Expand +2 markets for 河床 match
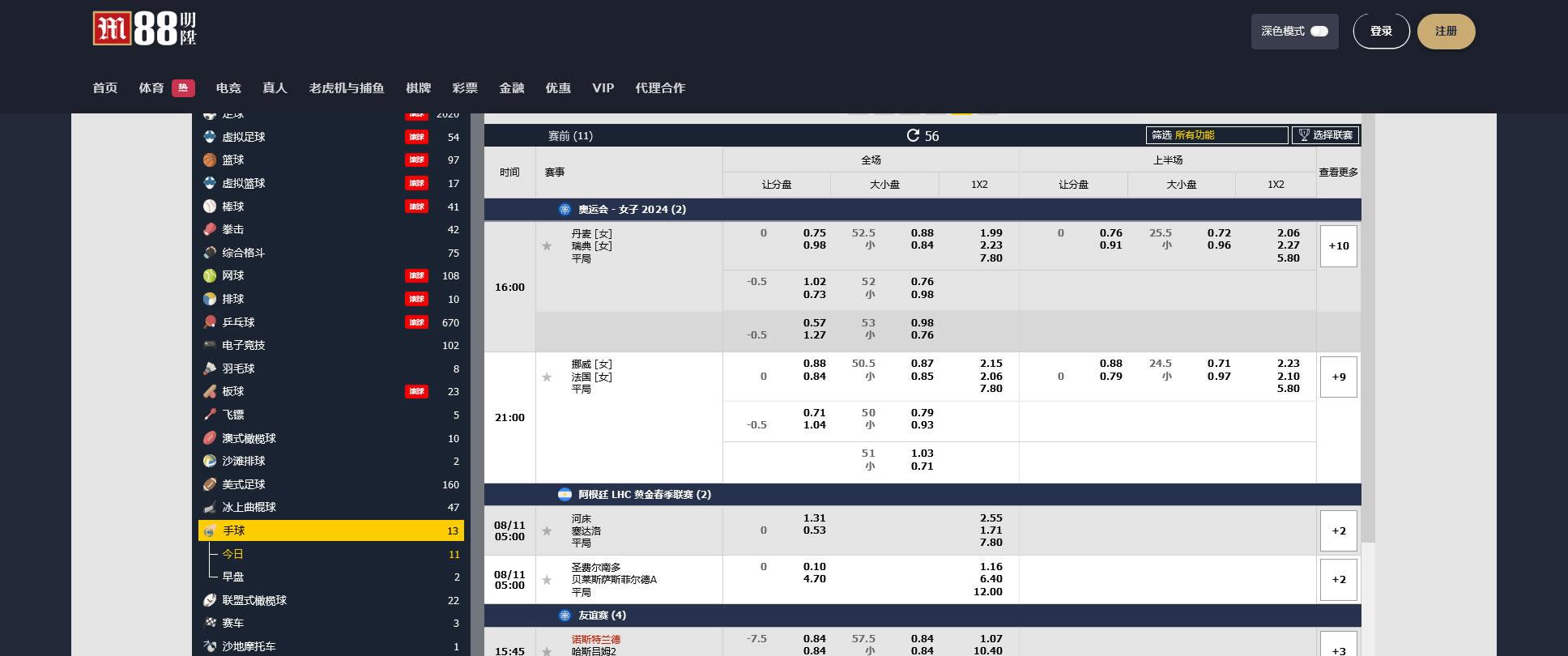Viewport: 1568px width, 656px height. pos(1339,530)
